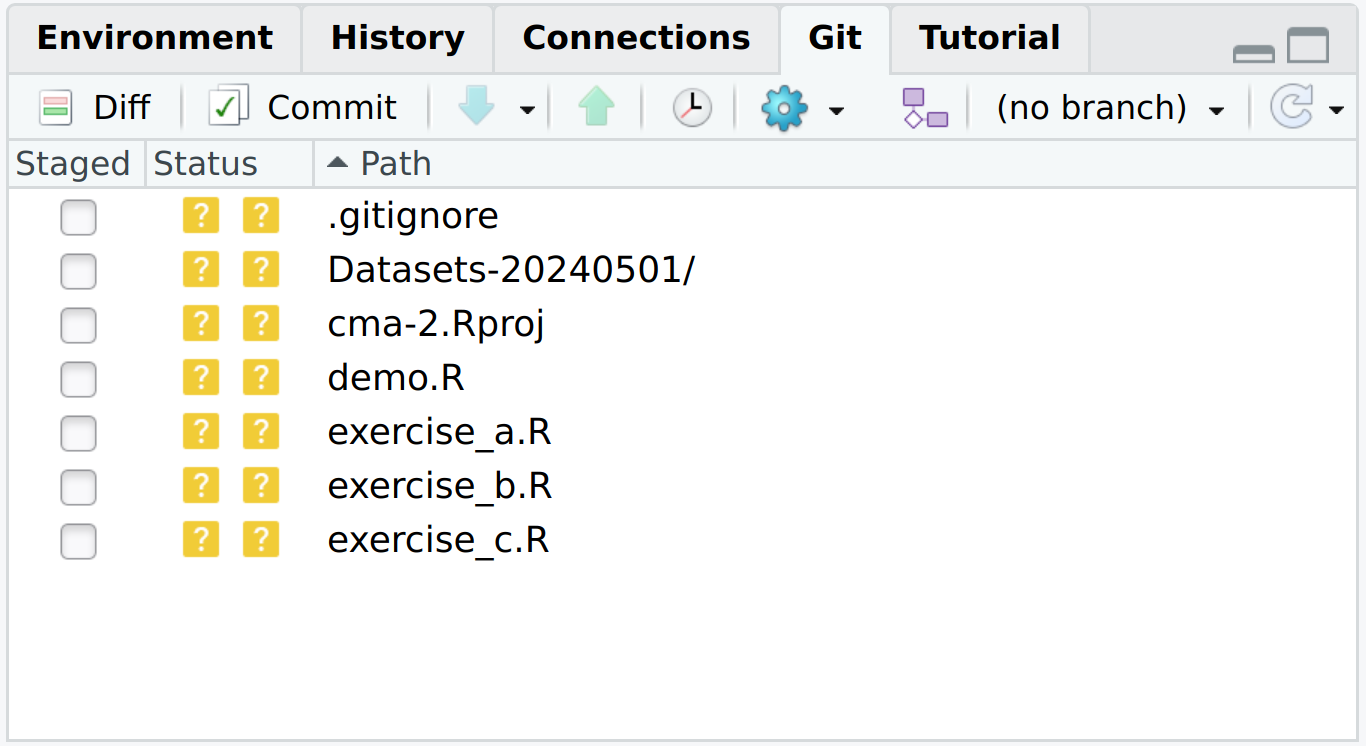
Task: Check the staged box for exercise_c.R
Action: coord(78,541)
